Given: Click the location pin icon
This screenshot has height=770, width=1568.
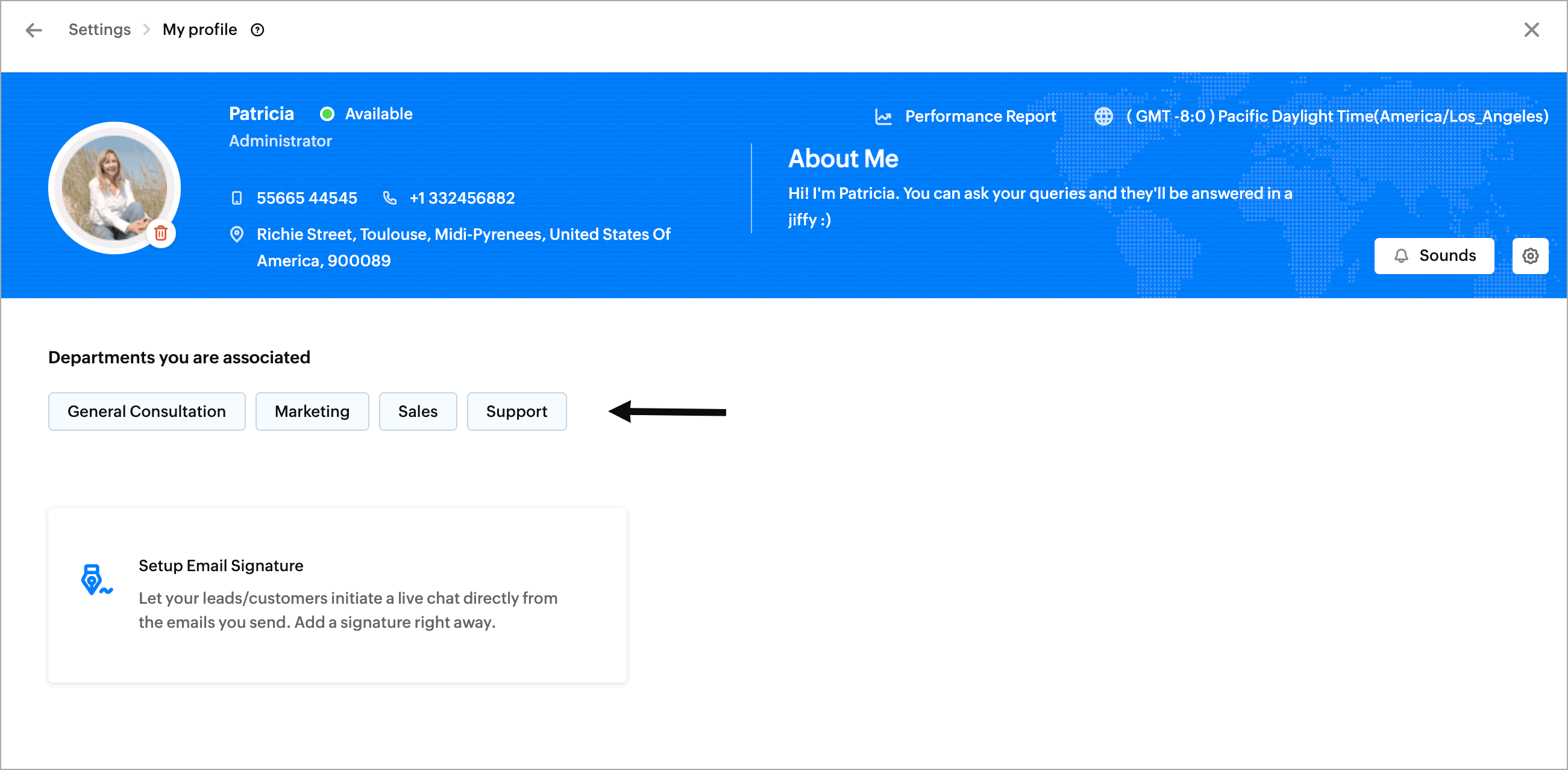Looking at the screenshot, I should [237, 234].
